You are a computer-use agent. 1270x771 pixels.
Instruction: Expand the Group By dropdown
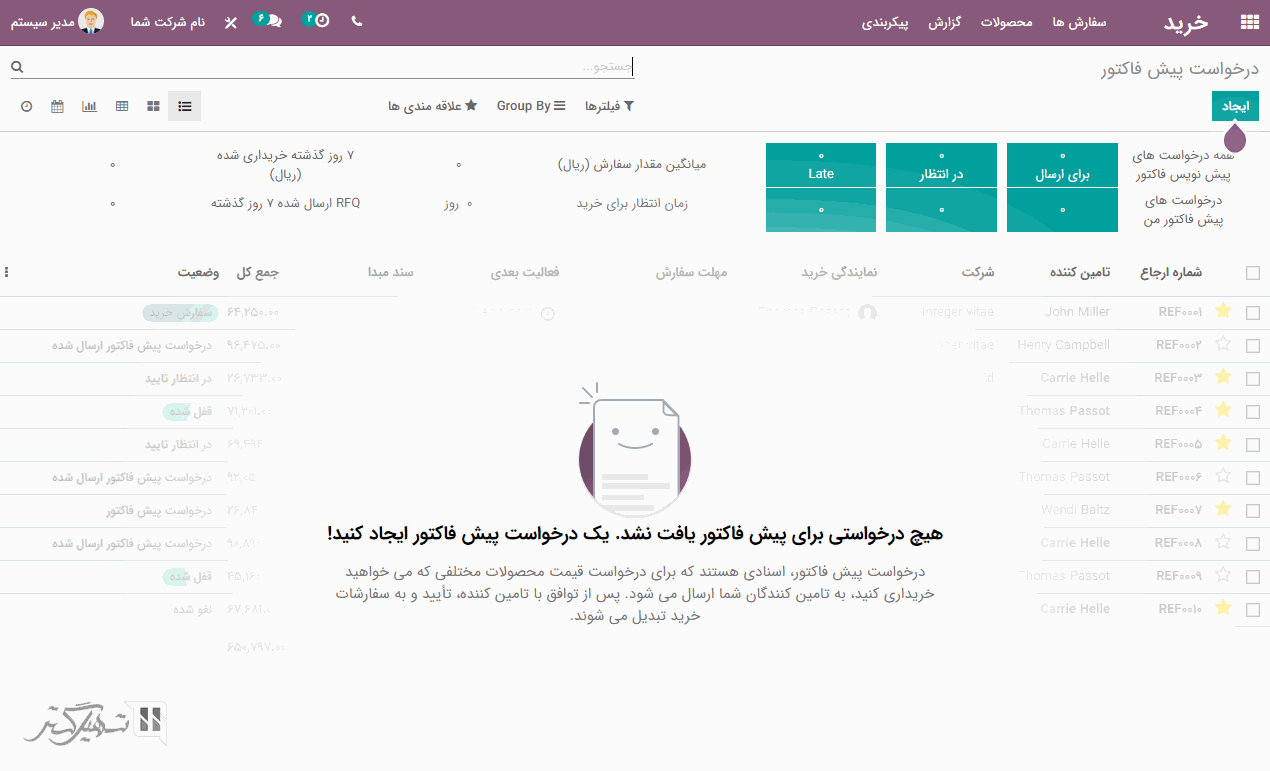(x=531, y=106)
